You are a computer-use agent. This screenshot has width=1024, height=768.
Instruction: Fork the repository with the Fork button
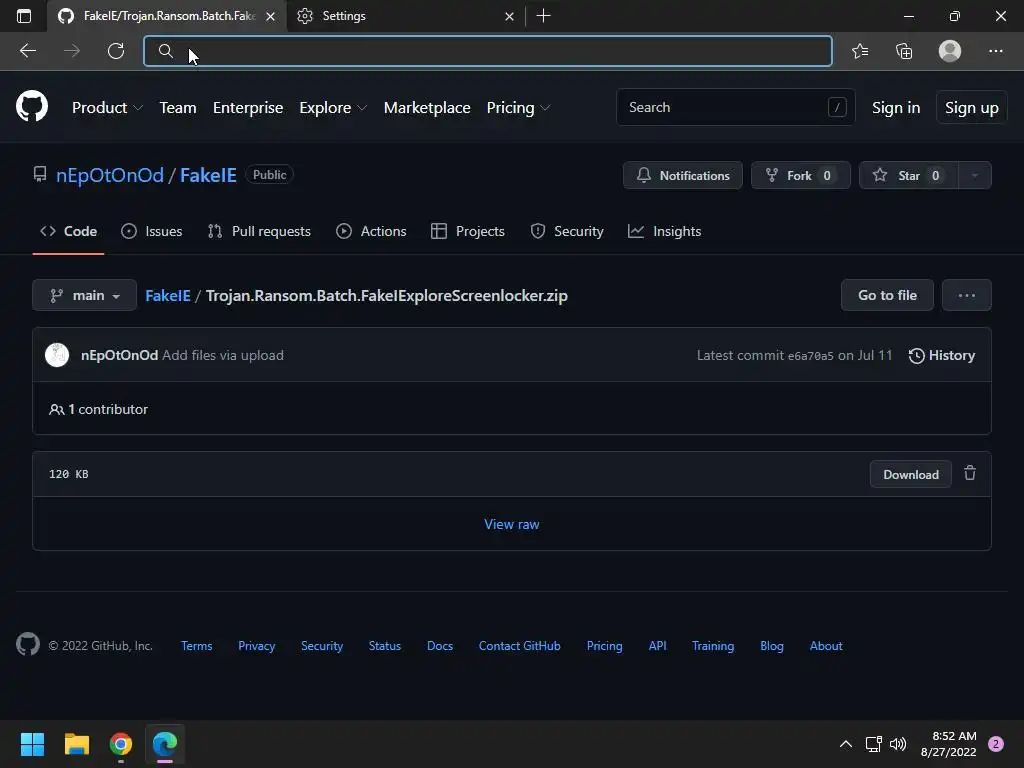coord(801,175)
